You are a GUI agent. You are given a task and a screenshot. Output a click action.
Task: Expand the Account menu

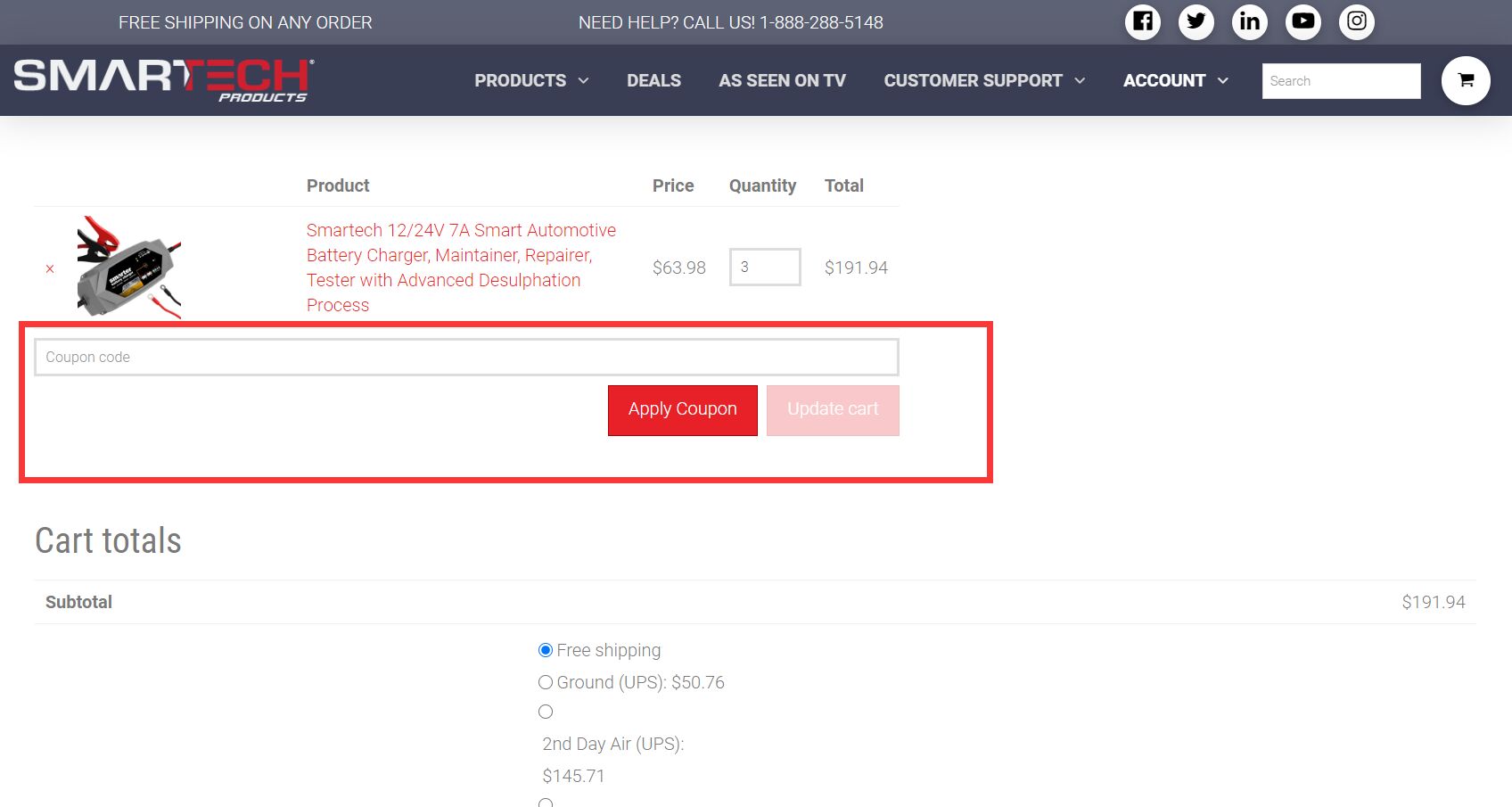[x=1176, y=80]
